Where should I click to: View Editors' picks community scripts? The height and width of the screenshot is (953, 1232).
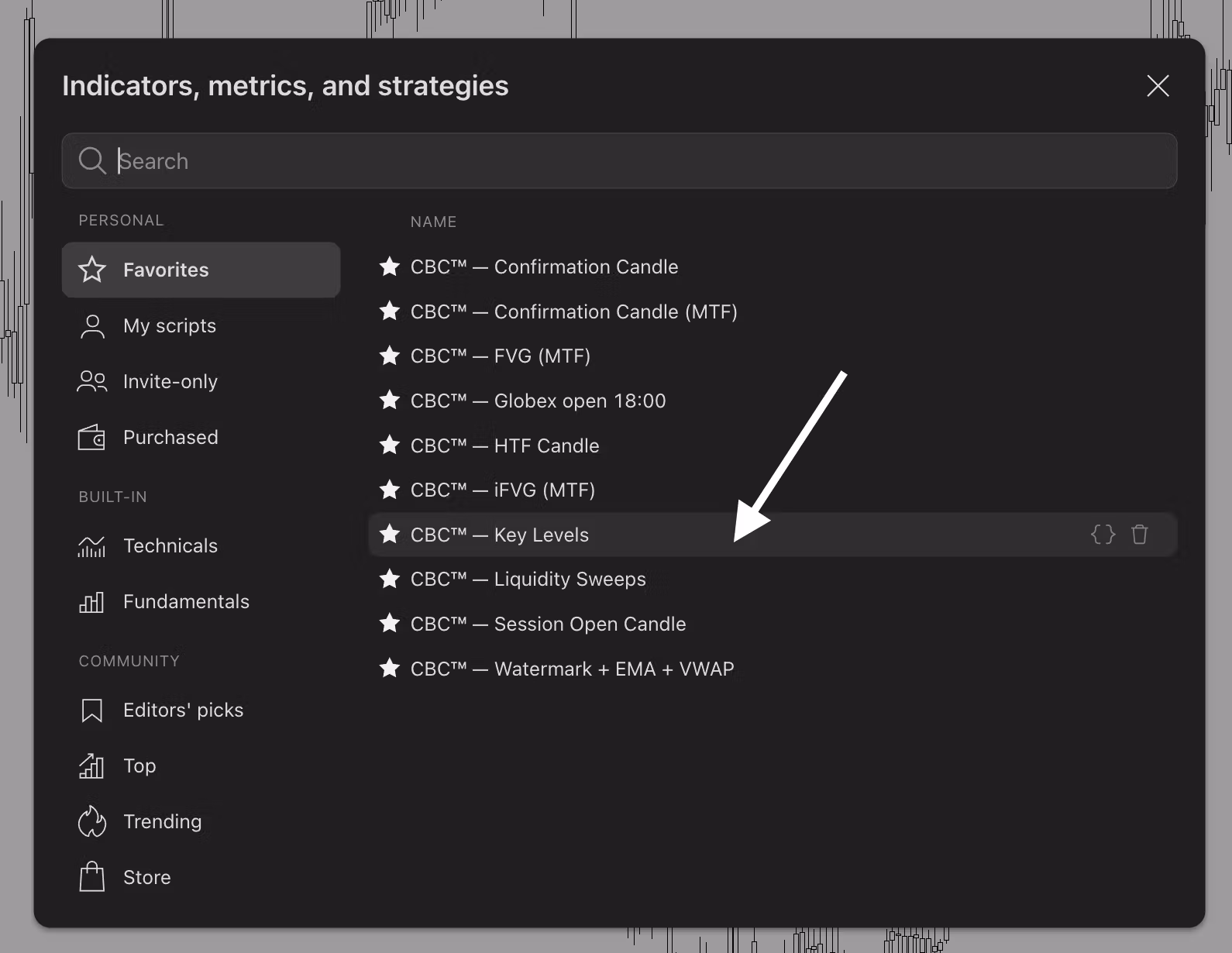pyautogui.click(x=182, y=710)
